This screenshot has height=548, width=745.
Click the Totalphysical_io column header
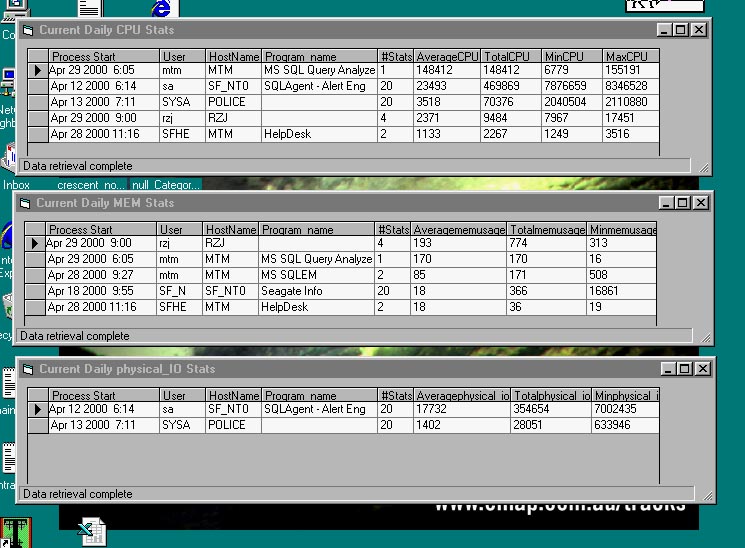coord(551,395)
